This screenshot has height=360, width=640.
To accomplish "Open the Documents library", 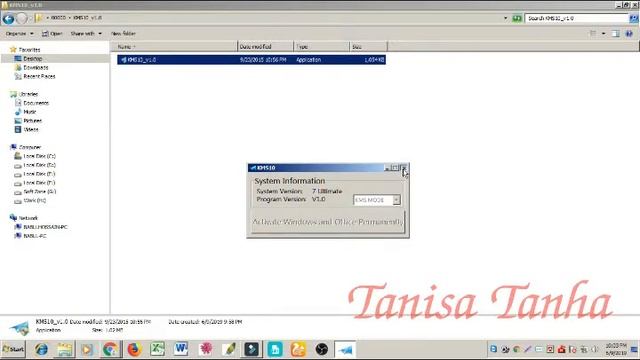I will coord(32,103).
